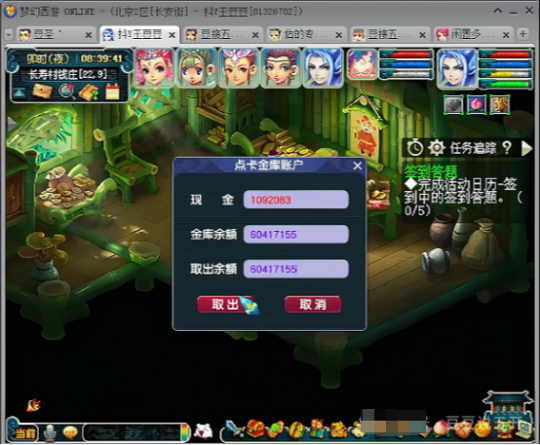Open the chat bubble icon
Viewport: 540px width, 445px height.
[70, 433]
